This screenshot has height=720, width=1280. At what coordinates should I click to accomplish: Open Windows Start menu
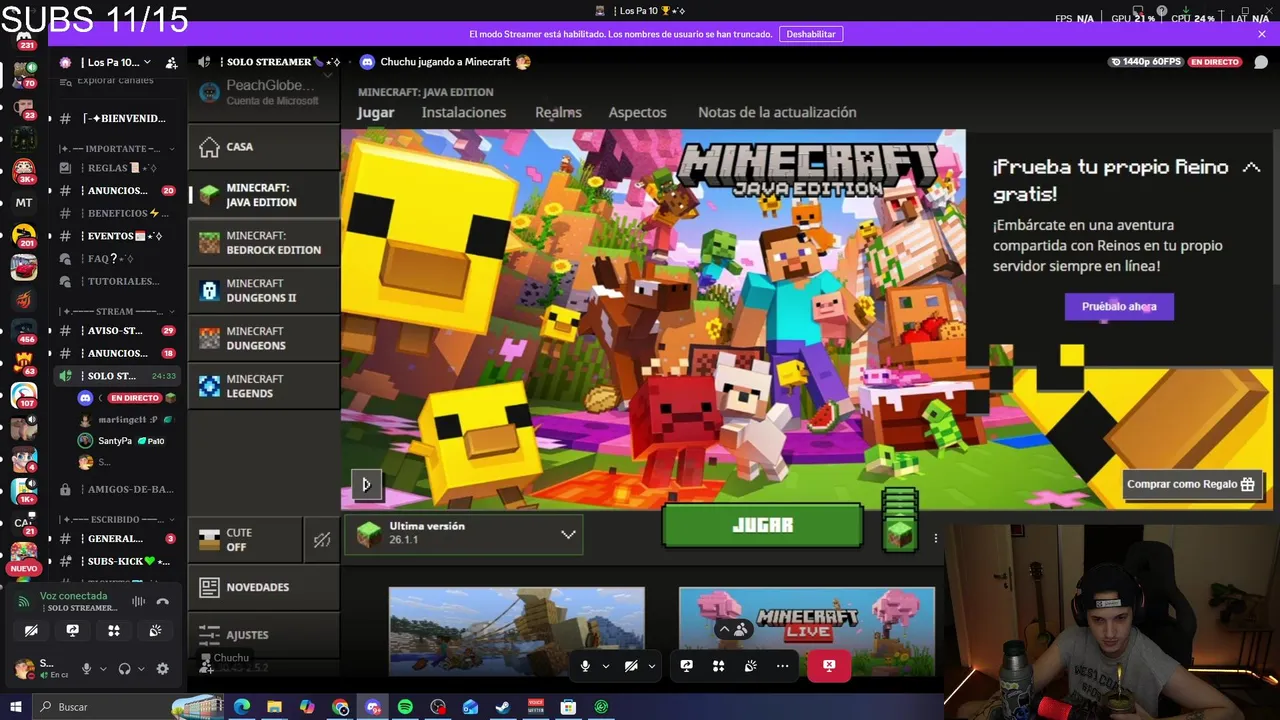coord(16,707)
